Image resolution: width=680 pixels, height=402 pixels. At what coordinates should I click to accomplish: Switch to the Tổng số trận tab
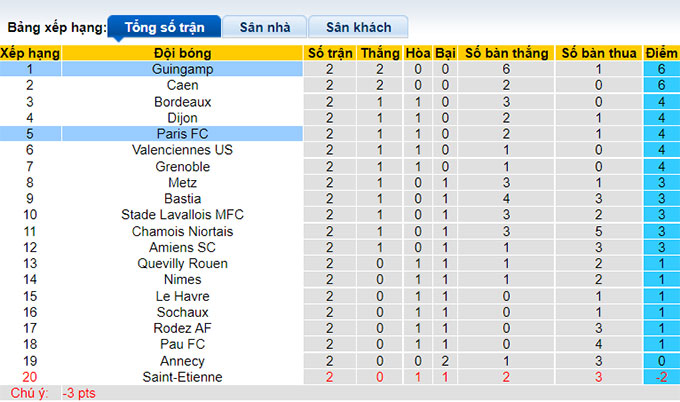pyautogui.click(x=164, y=27)
